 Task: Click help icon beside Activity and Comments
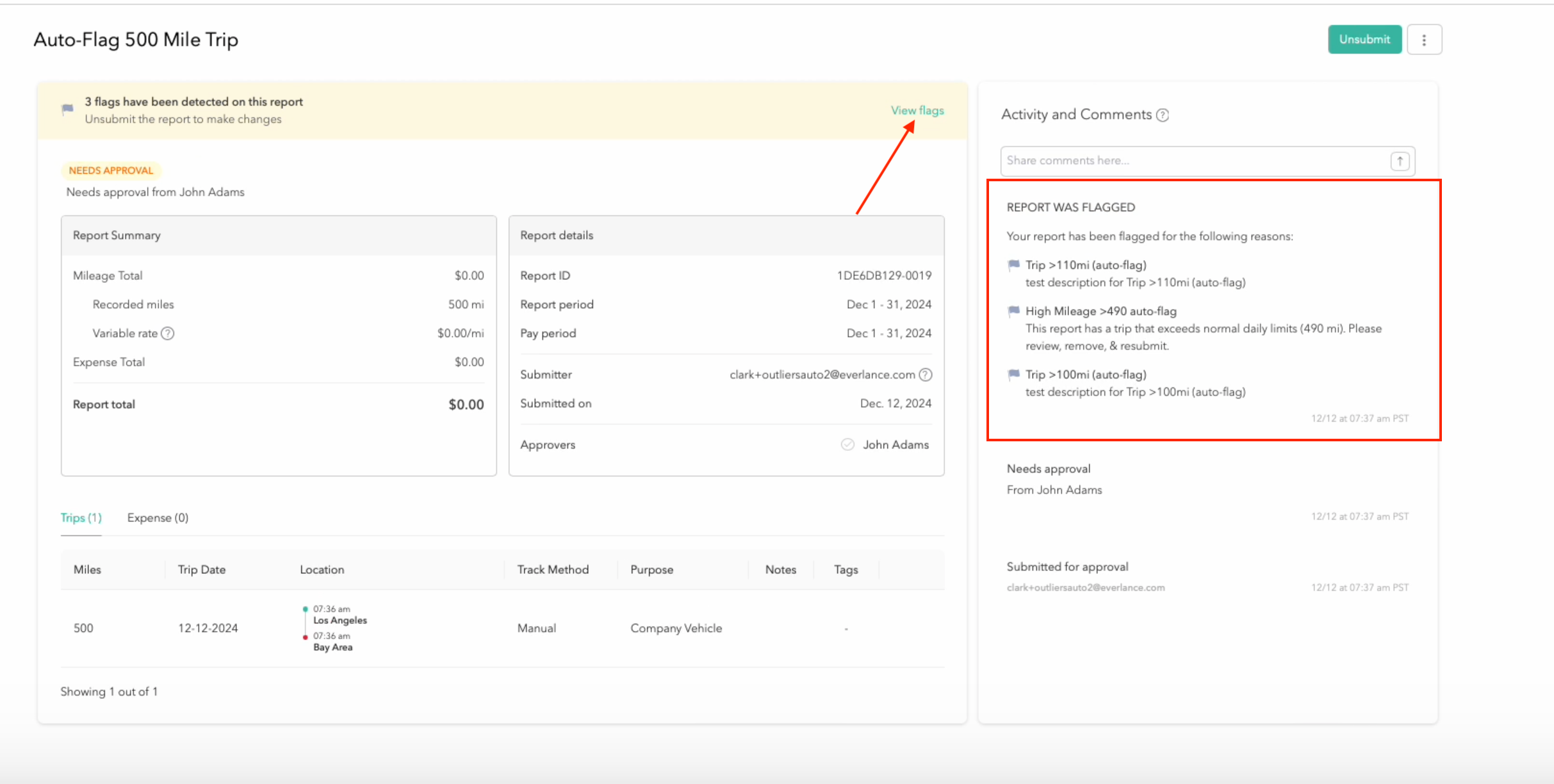click(x=1163, y=115)
